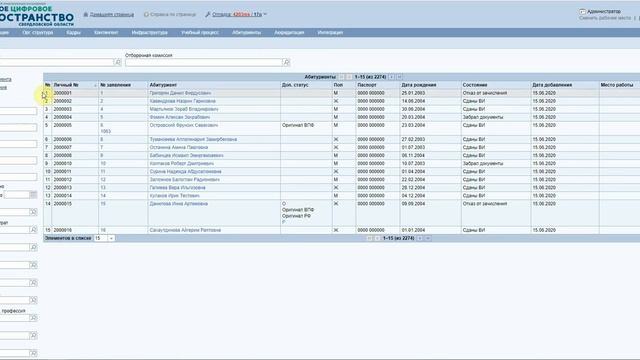The width and height of the screenshot is (640, 360).
Task: Click lookup icon left of Отборочная комиссия label
Action: pyautogui.click(x=118, y=62)
